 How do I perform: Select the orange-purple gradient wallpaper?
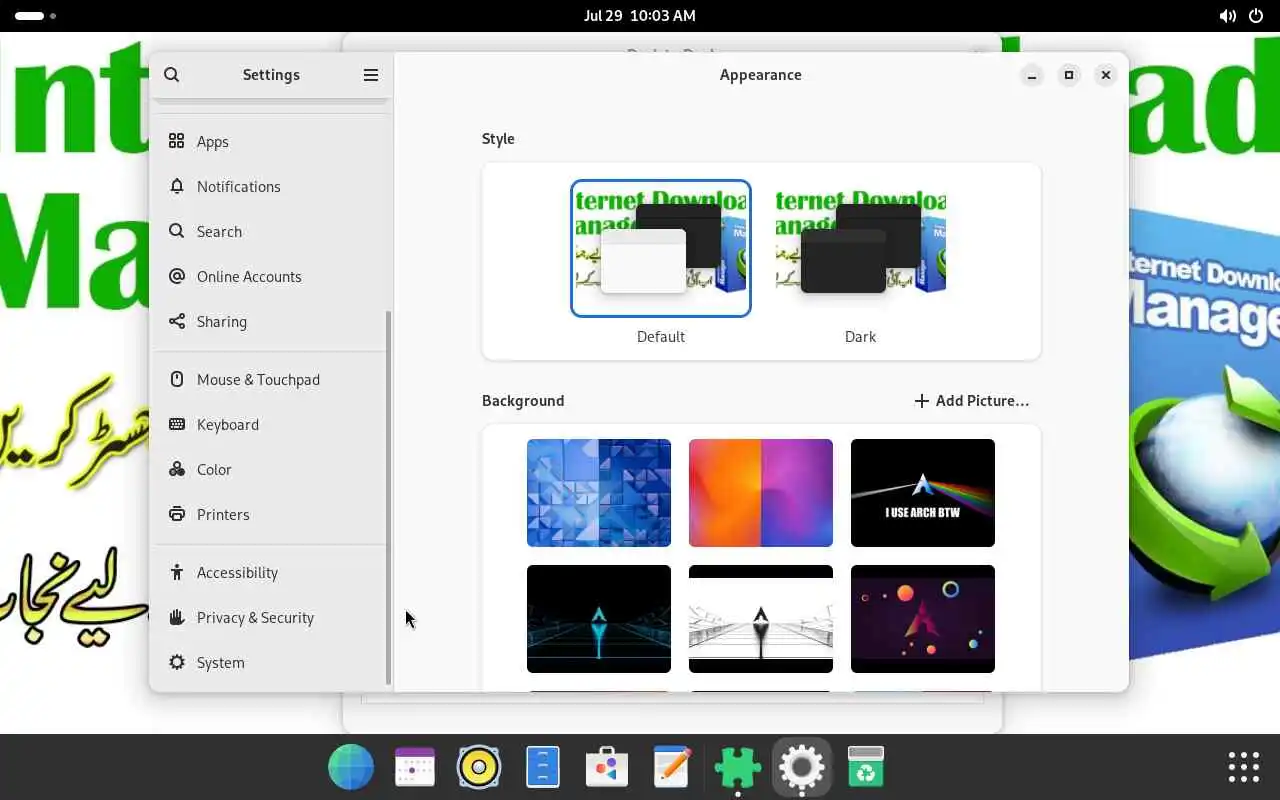coord(761,493)
